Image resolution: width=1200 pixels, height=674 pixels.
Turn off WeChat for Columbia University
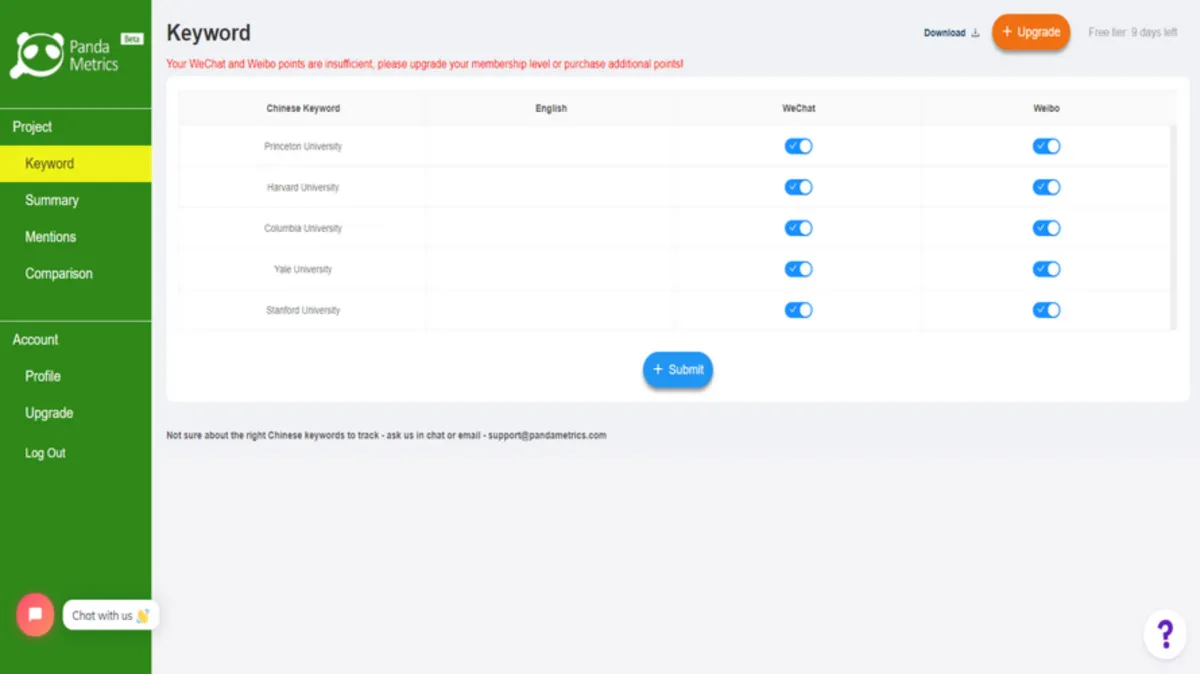pyautogui.click(x=798, y=228)
